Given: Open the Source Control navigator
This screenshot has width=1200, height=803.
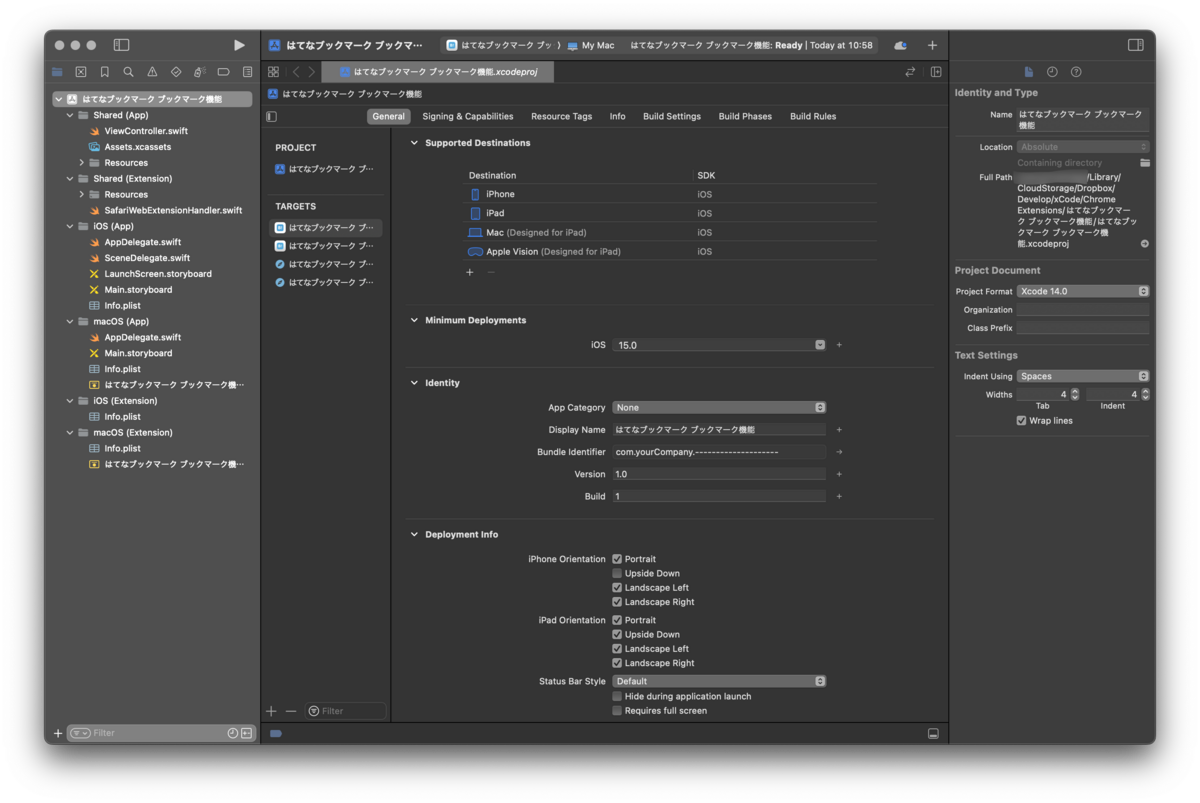Looking at the screenshot, I should 81,72.
